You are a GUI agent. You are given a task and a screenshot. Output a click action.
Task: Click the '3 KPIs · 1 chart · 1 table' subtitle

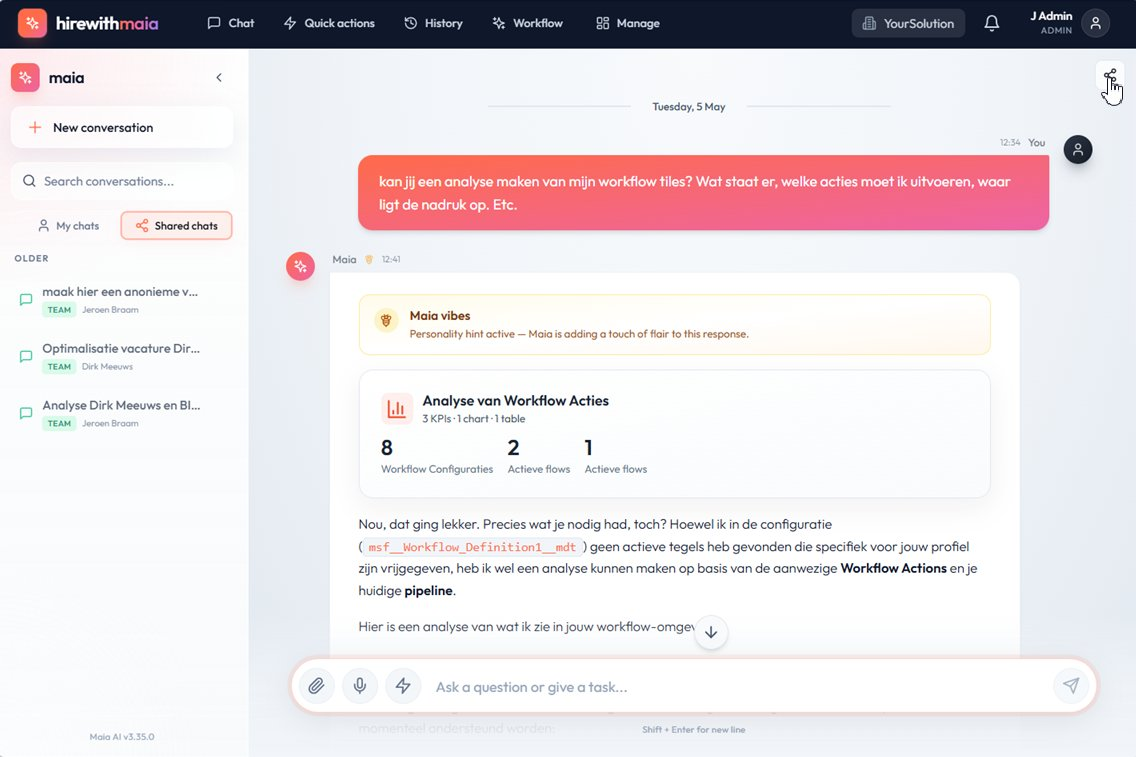pyautogui.click(x=474, y=419)
